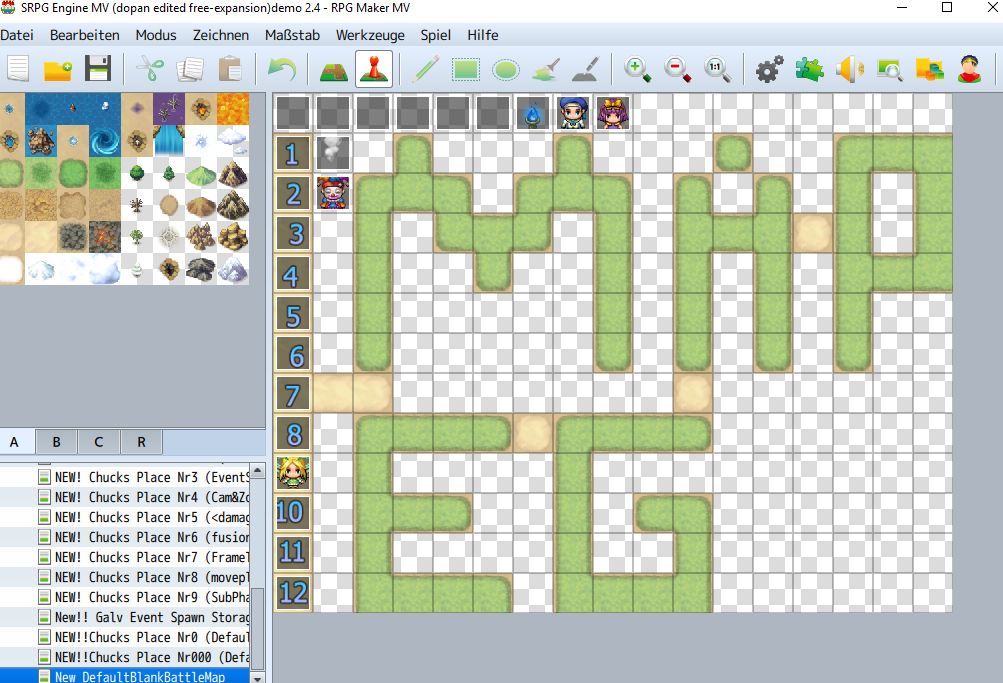Open the Bearbeiten menu
Viewport: 1003px width, 683px height.
pyautogui.click(x=84, y=35)
